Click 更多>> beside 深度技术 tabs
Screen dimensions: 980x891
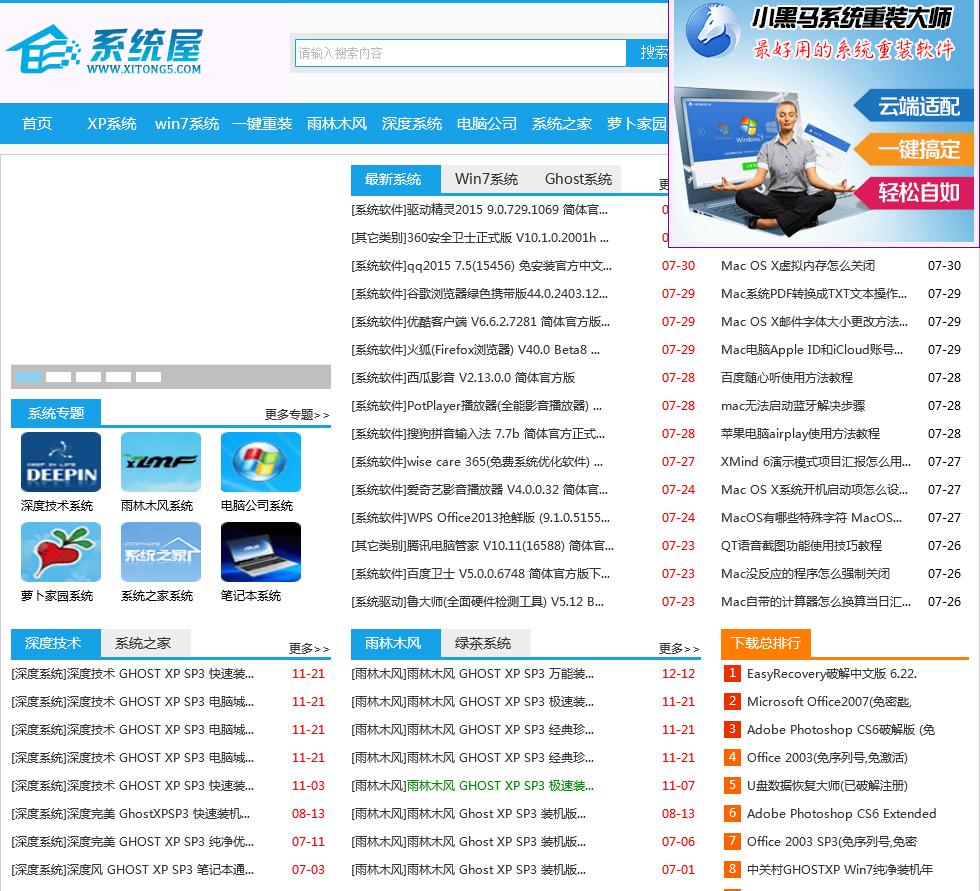(309, 649)
